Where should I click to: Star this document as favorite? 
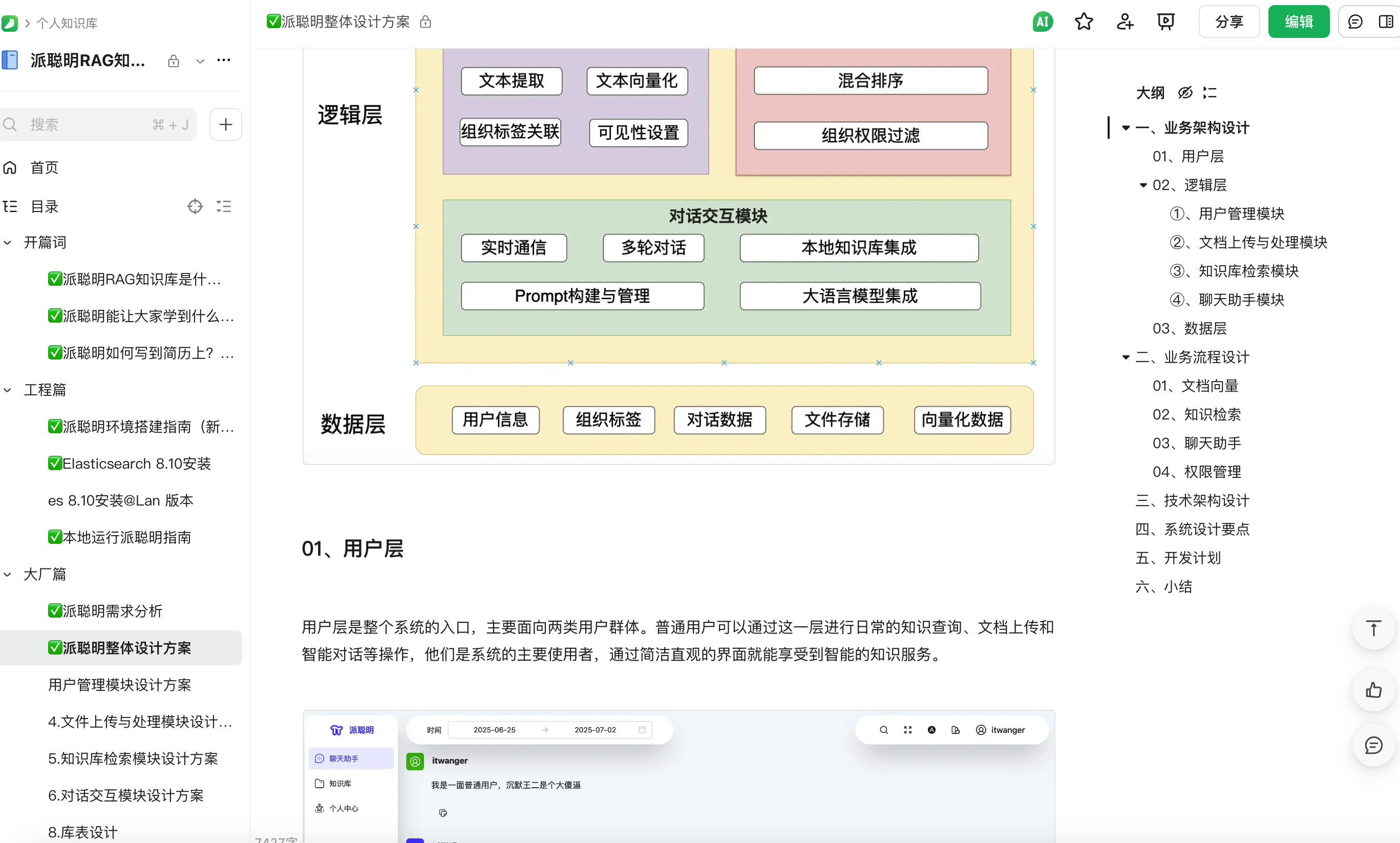(x=1084, y=21)
